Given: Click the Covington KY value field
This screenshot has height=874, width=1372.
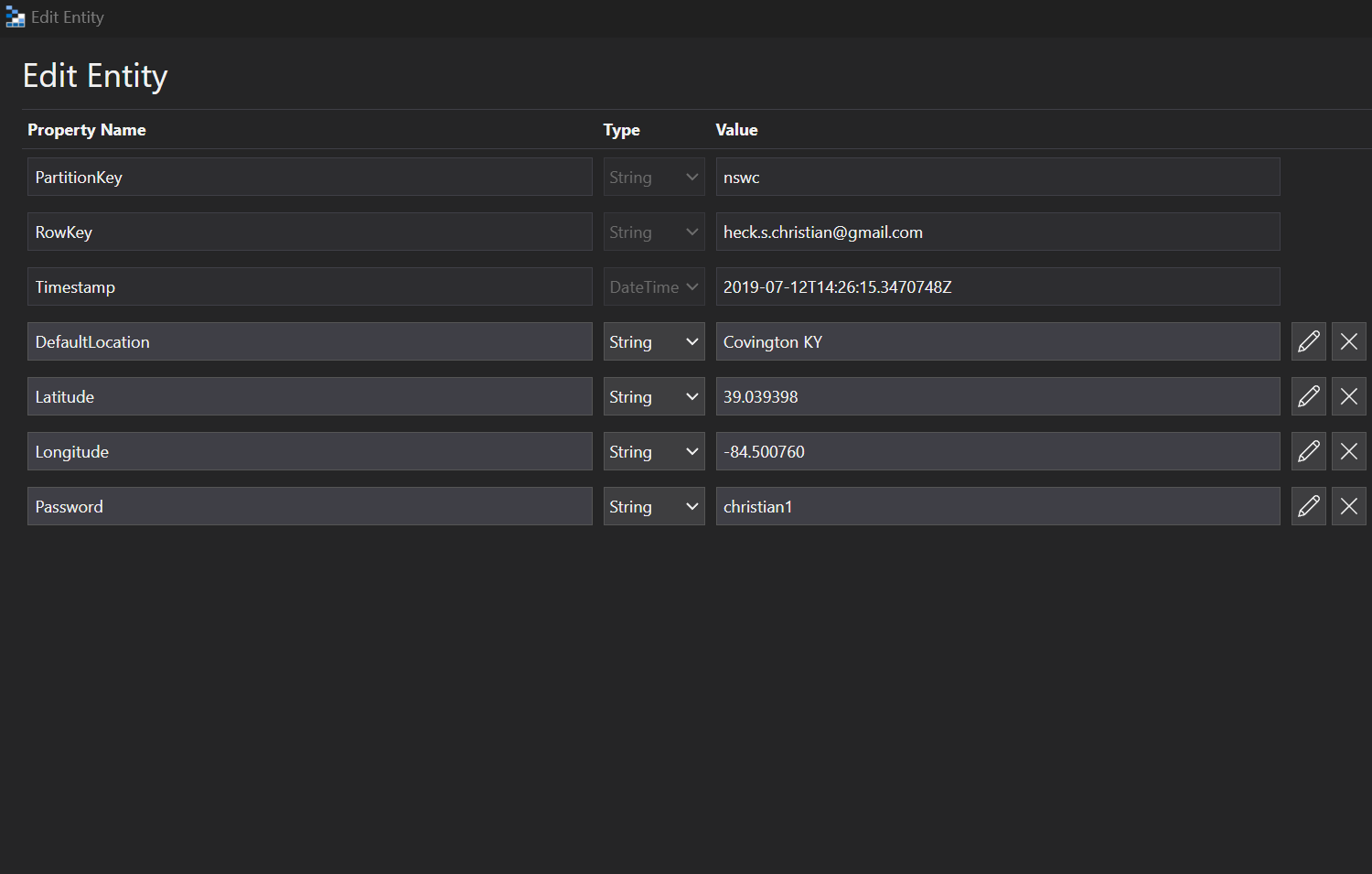Looking at the screenshot, I should (x=998, y=341).
